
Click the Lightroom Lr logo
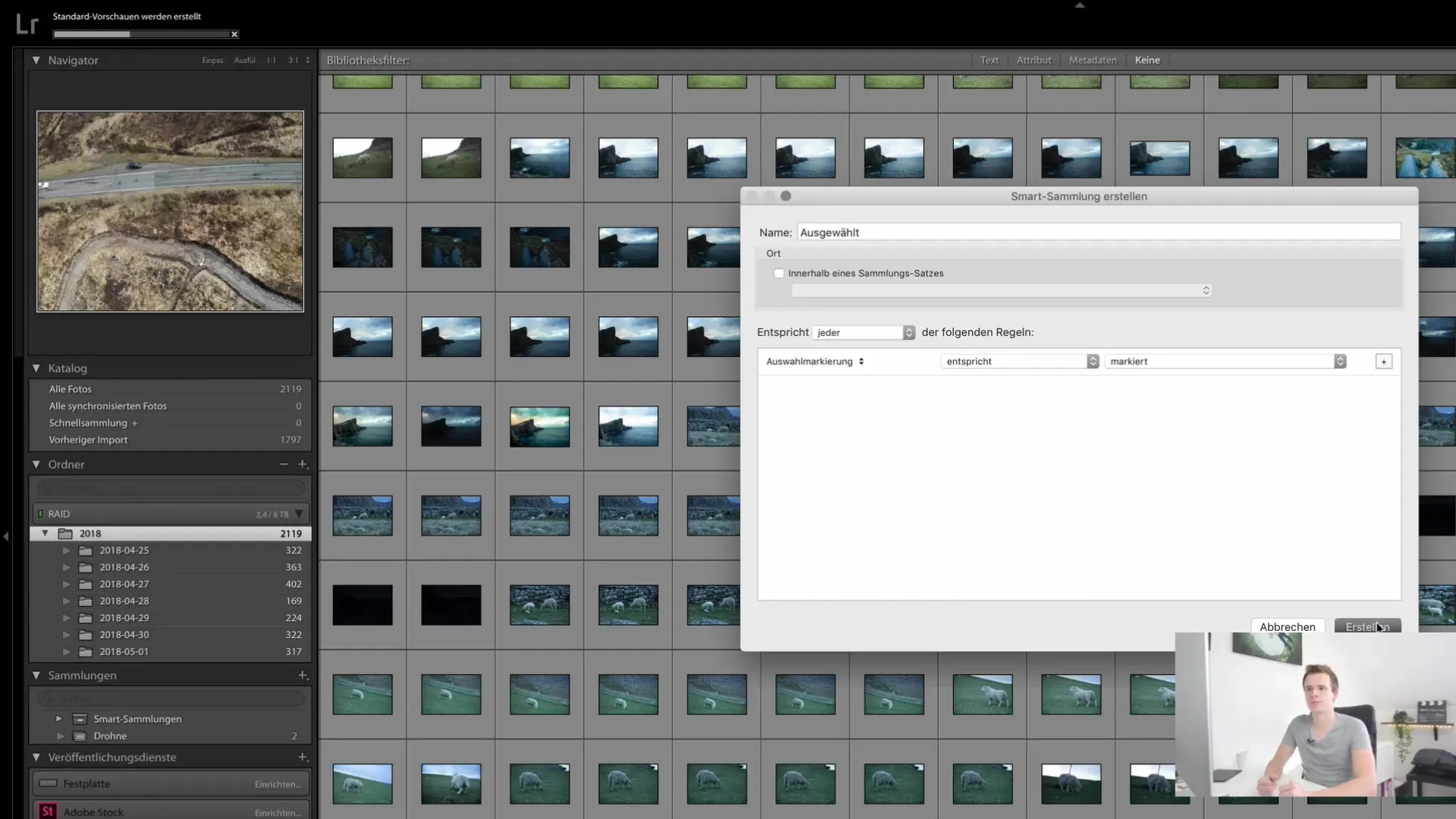click(27, 24)
